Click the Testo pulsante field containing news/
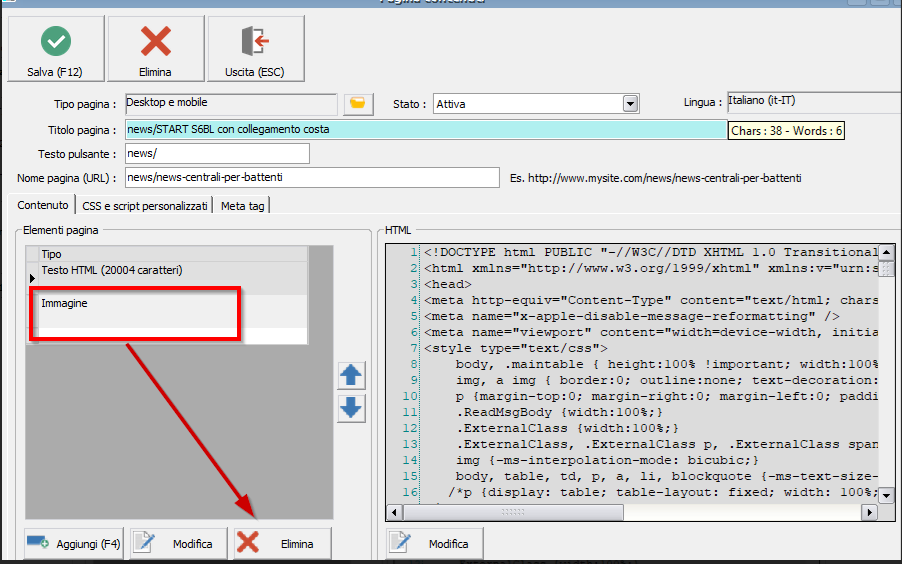This screenshot has width=902, height=564. [217, 154]
